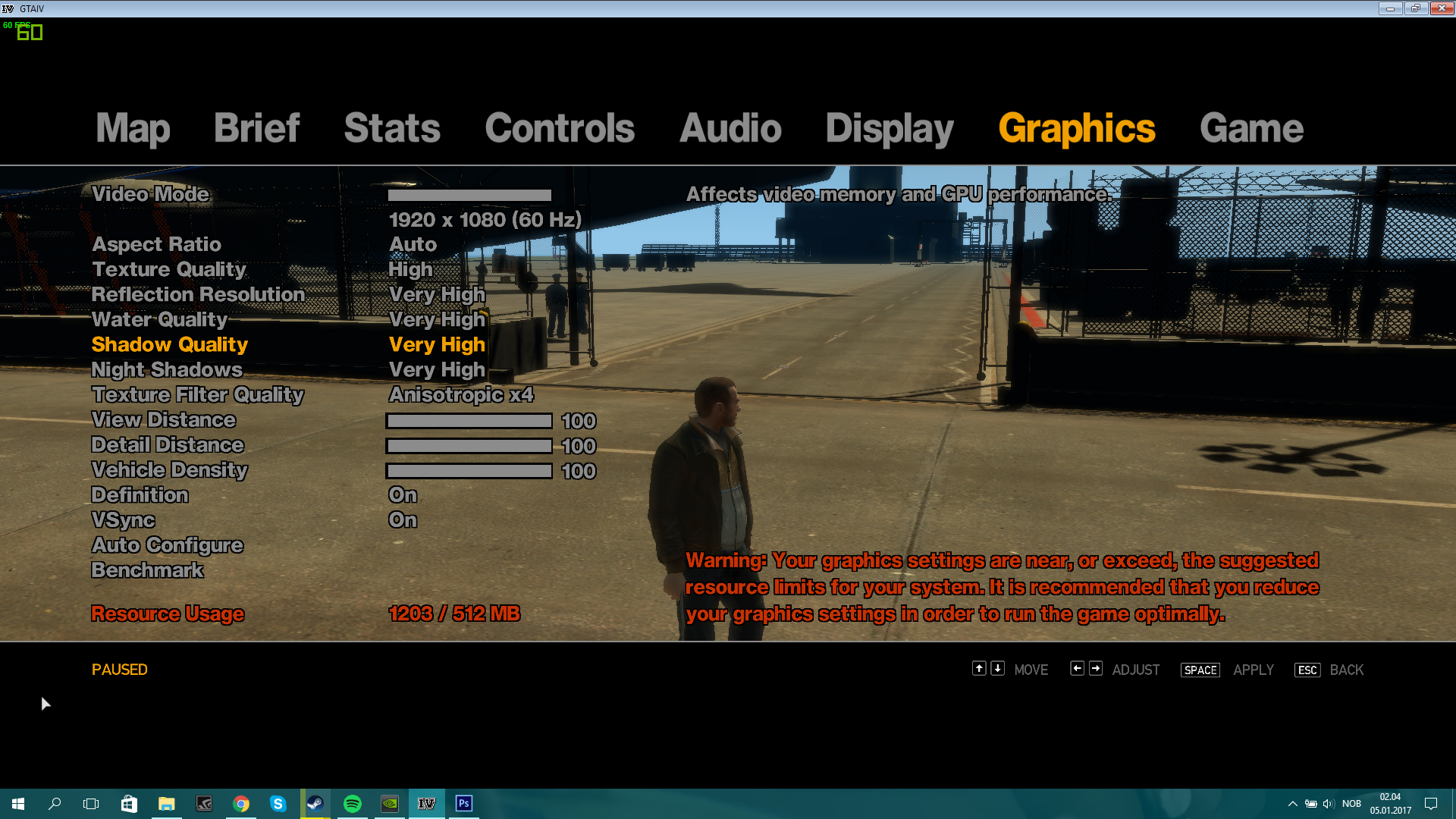Go to the Controls tab
1456x819 pixels.
[x=560, y=127]
